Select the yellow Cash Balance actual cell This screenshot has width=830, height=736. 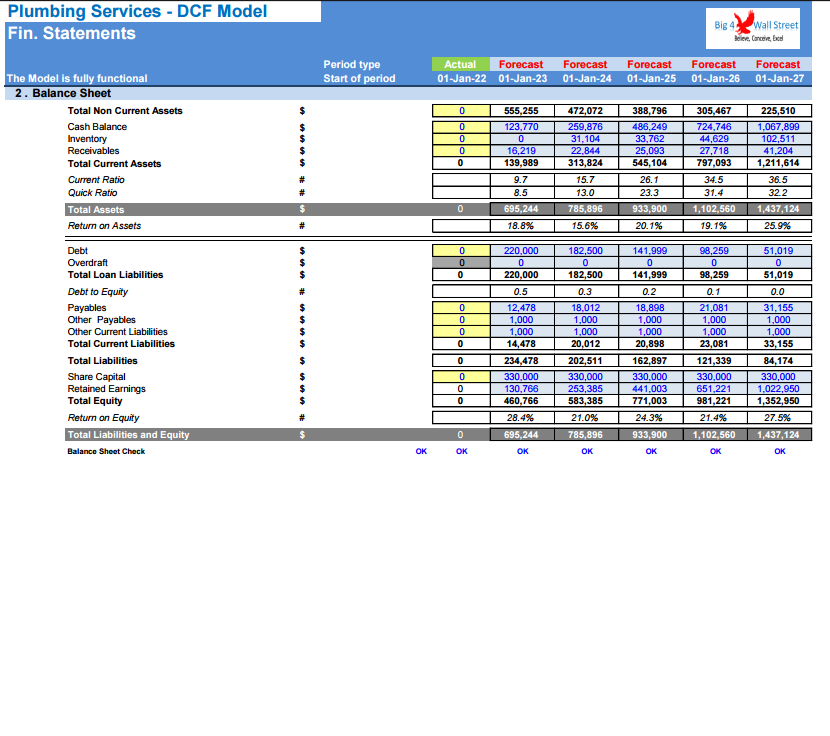click(x=461, y=127)
